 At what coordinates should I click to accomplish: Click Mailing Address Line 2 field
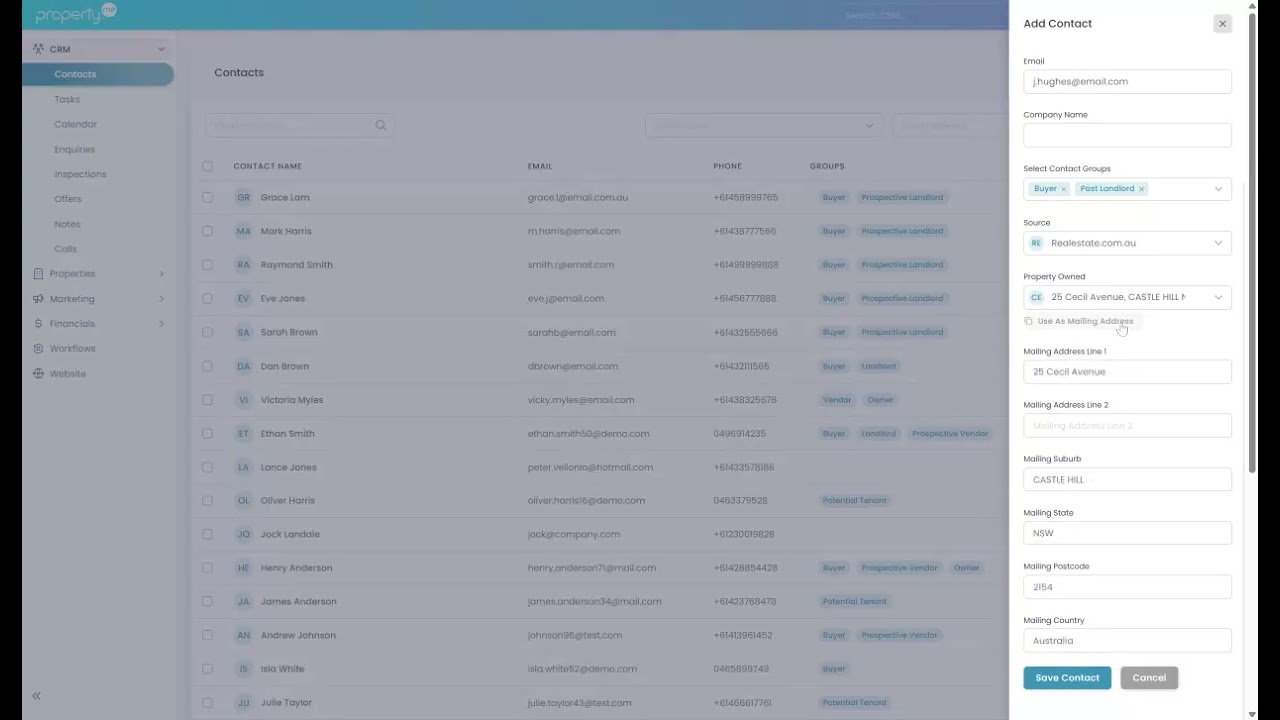pyautogui.click(x=1127, y=426)
